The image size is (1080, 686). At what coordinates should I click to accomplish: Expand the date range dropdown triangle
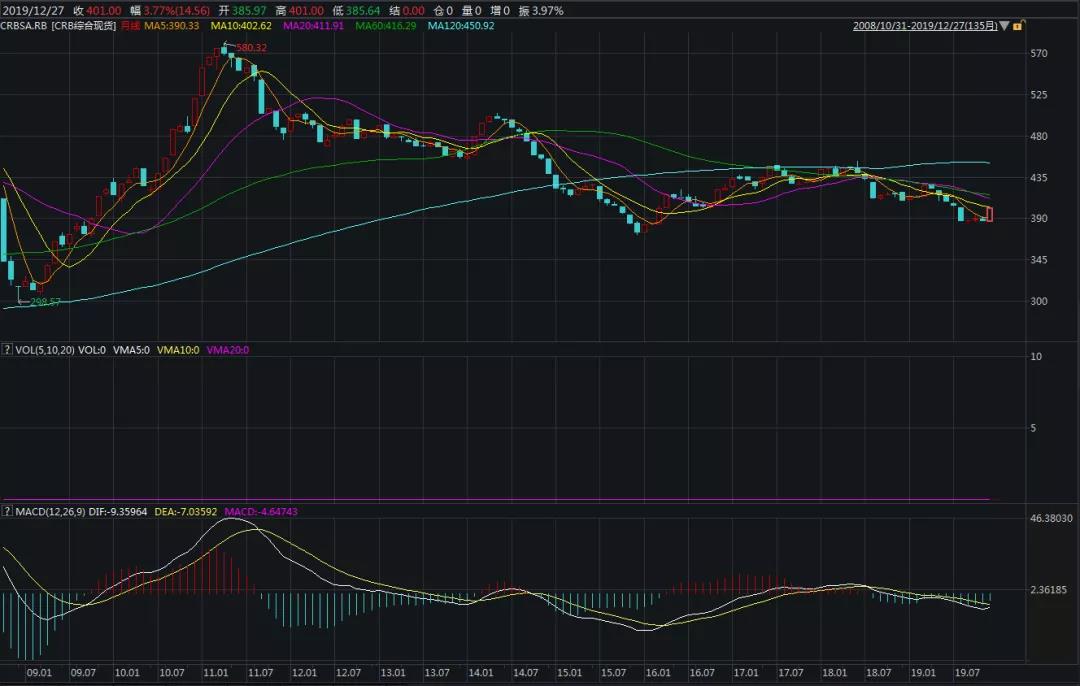tap(1004, 26)
